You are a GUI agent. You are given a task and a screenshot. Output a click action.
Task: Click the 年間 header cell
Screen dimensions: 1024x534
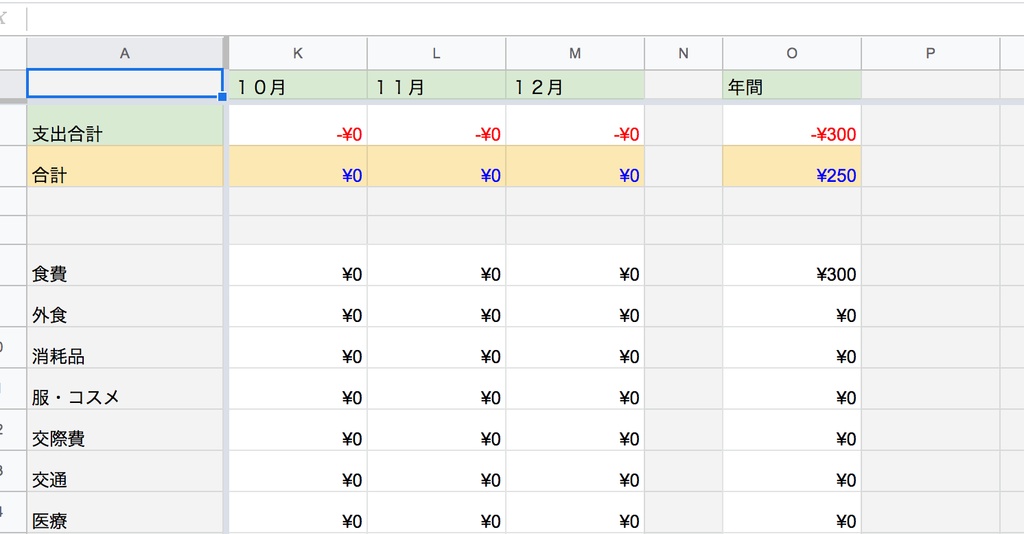point(792,85)
